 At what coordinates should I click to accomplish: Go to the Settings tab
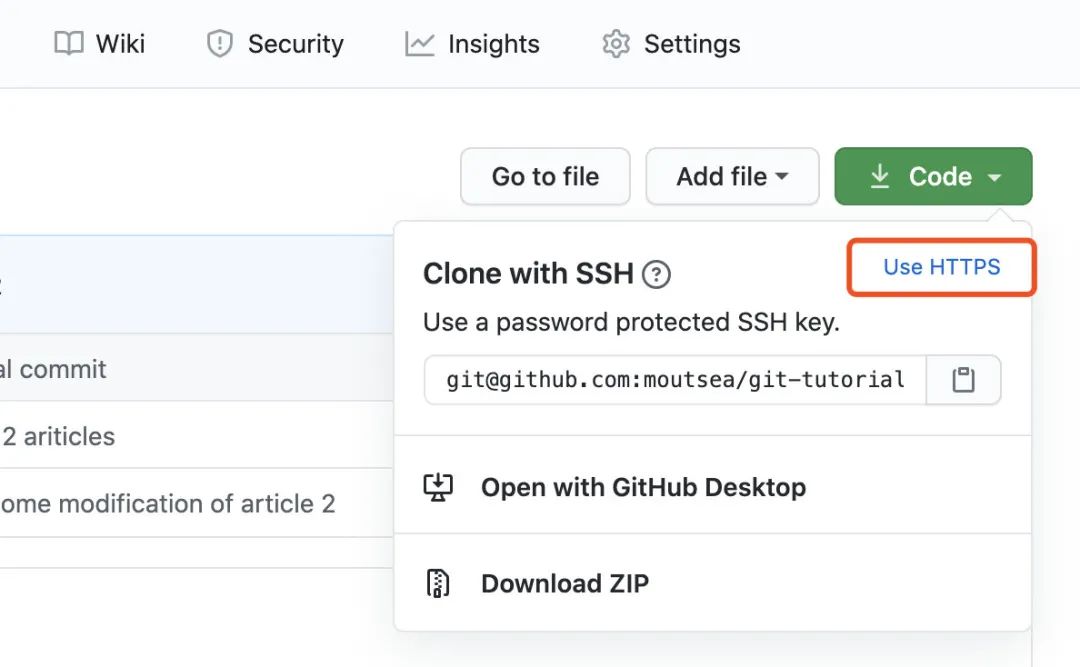692,44
